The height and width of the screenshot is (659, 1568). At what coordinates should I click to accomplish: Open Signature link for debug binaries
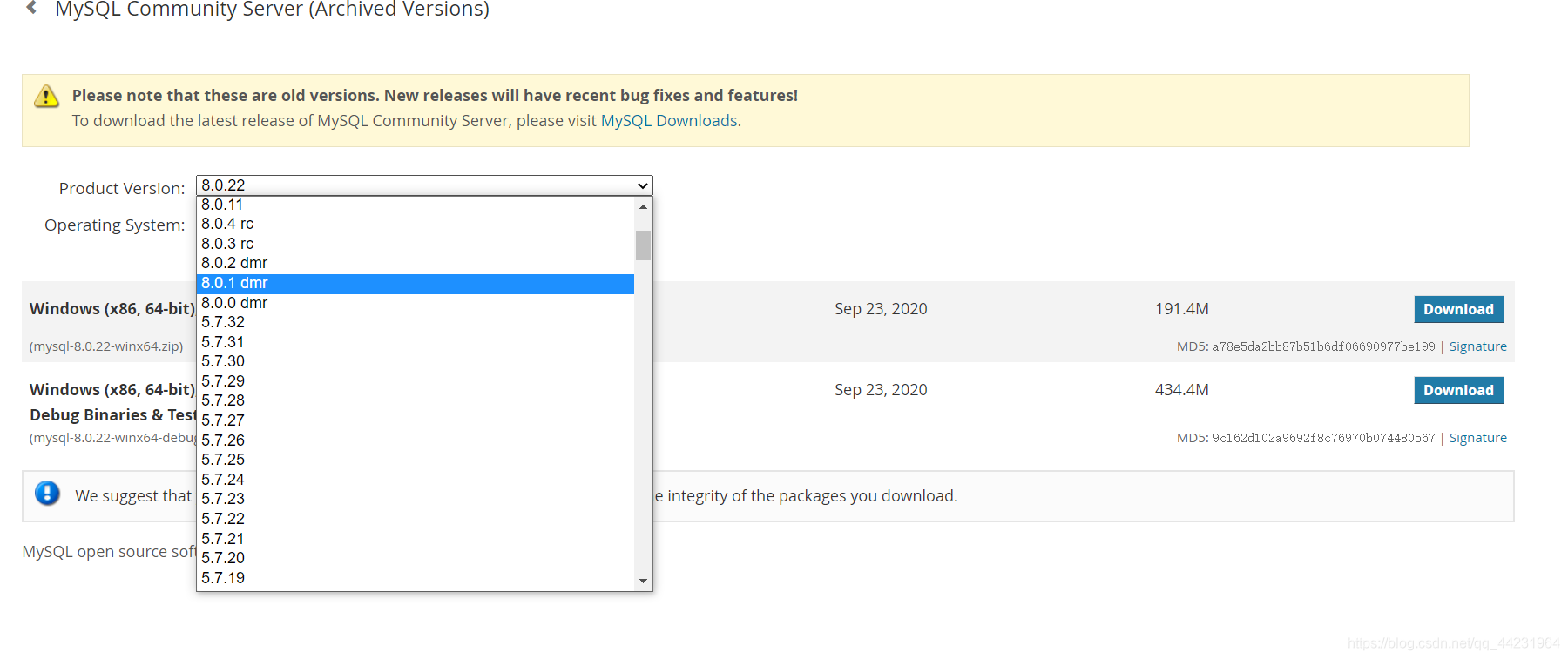point(1477,438)
